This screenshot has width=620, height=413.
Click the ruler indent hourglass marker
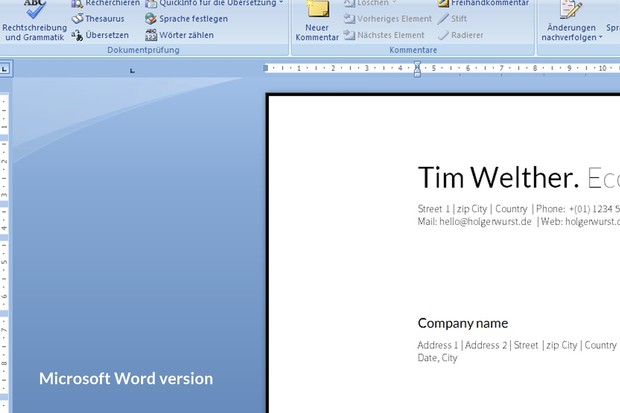point(417,69)
